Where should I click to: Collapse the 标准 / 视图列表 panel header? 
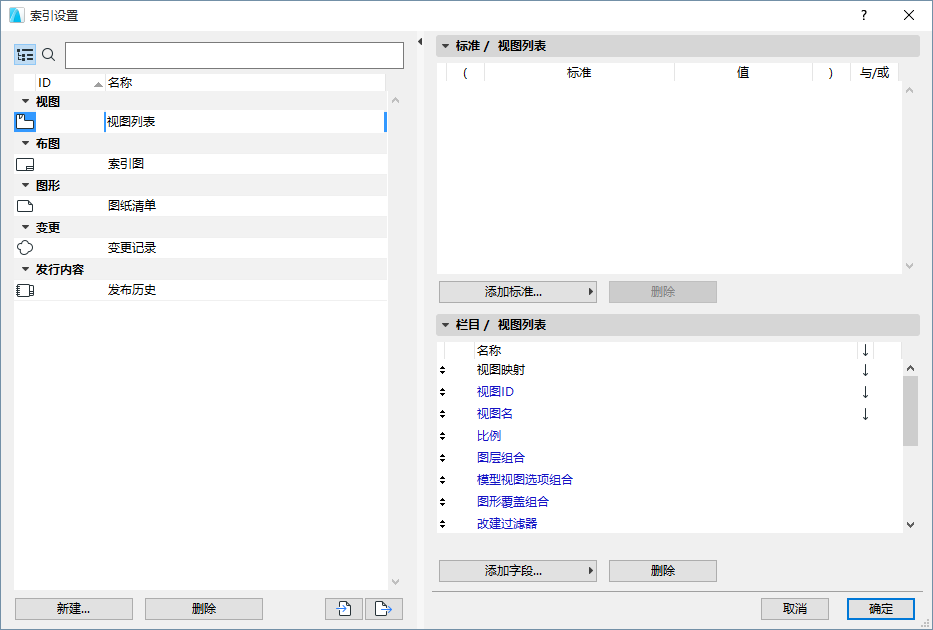click(443, 45)
